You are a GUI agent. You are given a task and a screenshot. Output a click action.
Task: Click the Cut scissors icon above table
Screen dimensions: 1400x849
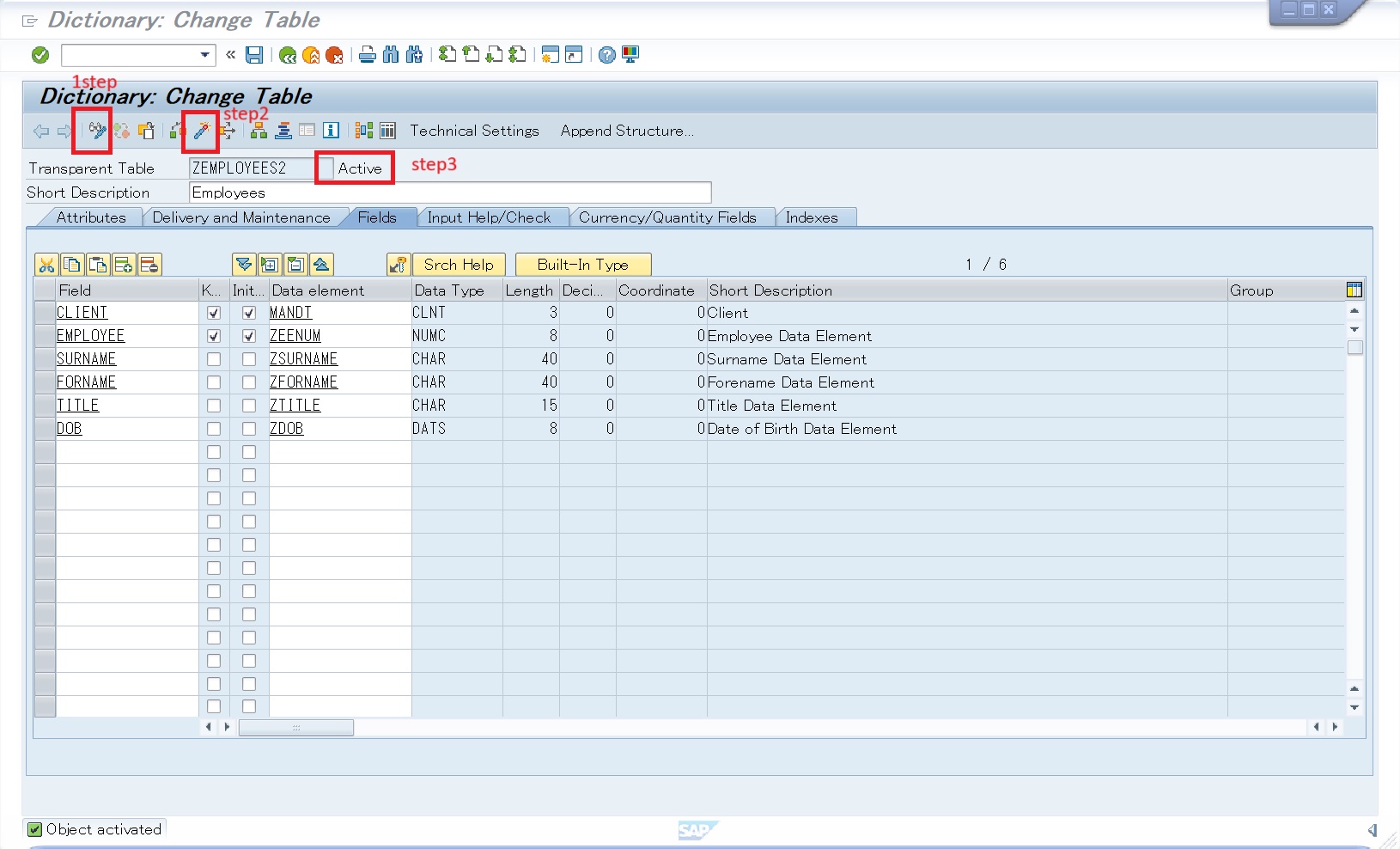[46, 265]
